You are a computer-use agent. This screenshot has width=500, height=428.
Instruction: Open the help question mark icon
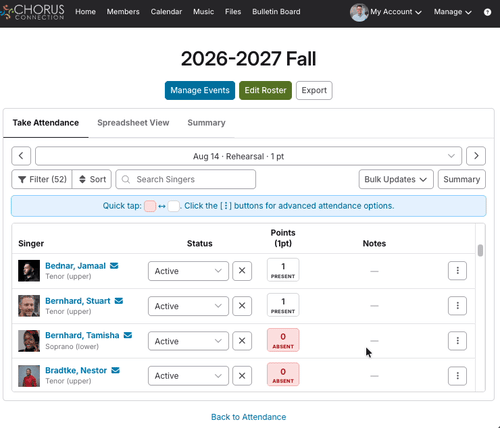pyautogui.click(x=487, y=12)
